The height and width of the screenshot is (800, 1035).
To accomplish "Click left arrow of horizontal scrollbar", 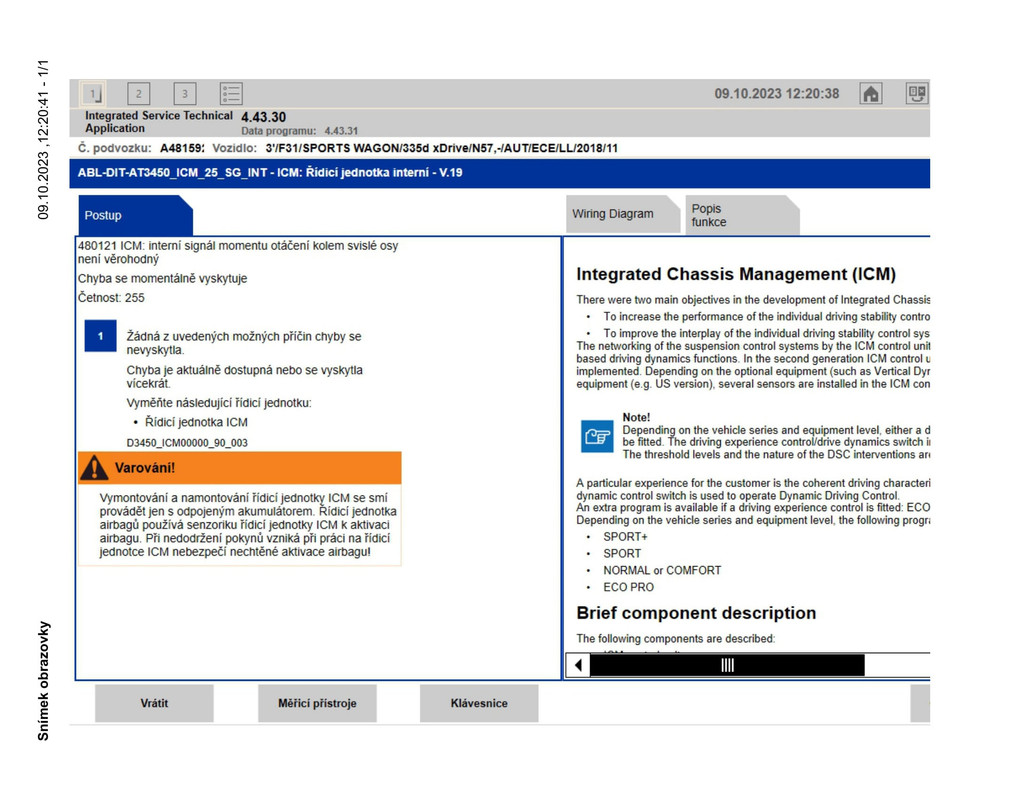I will coord(578,665).
